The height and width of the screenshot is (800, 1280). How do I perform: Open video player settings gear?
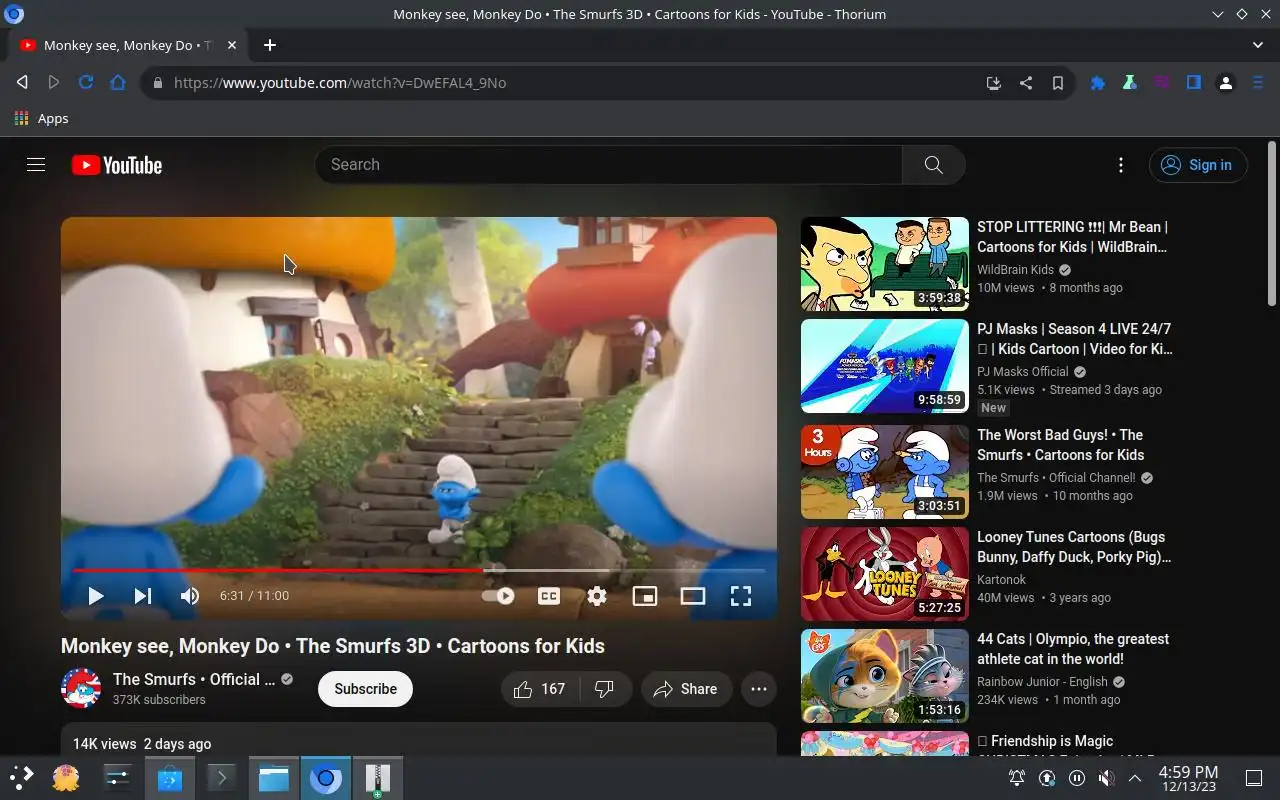[x=597, y=596]
